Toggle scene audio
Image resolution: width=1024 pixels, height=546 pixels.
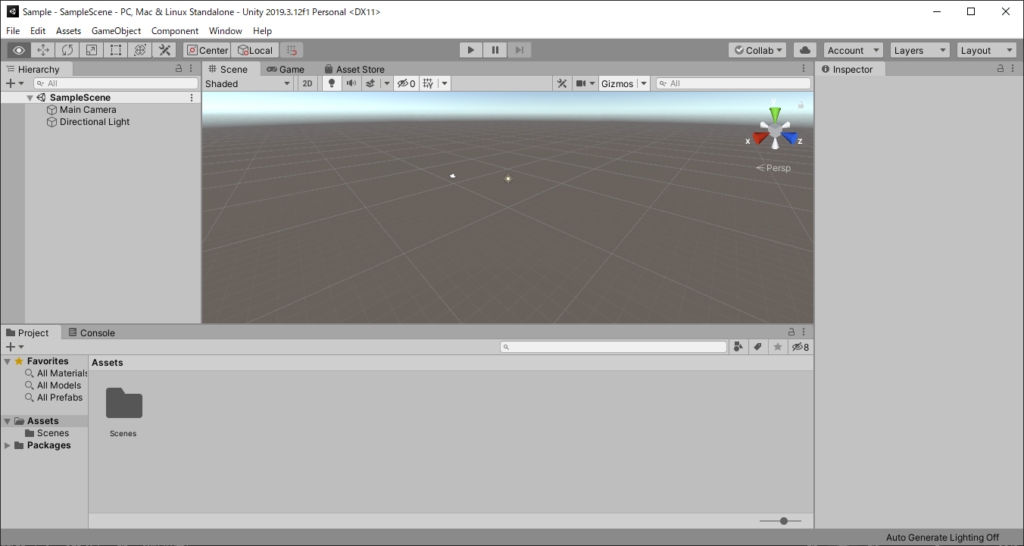click(x=351, y=84)
